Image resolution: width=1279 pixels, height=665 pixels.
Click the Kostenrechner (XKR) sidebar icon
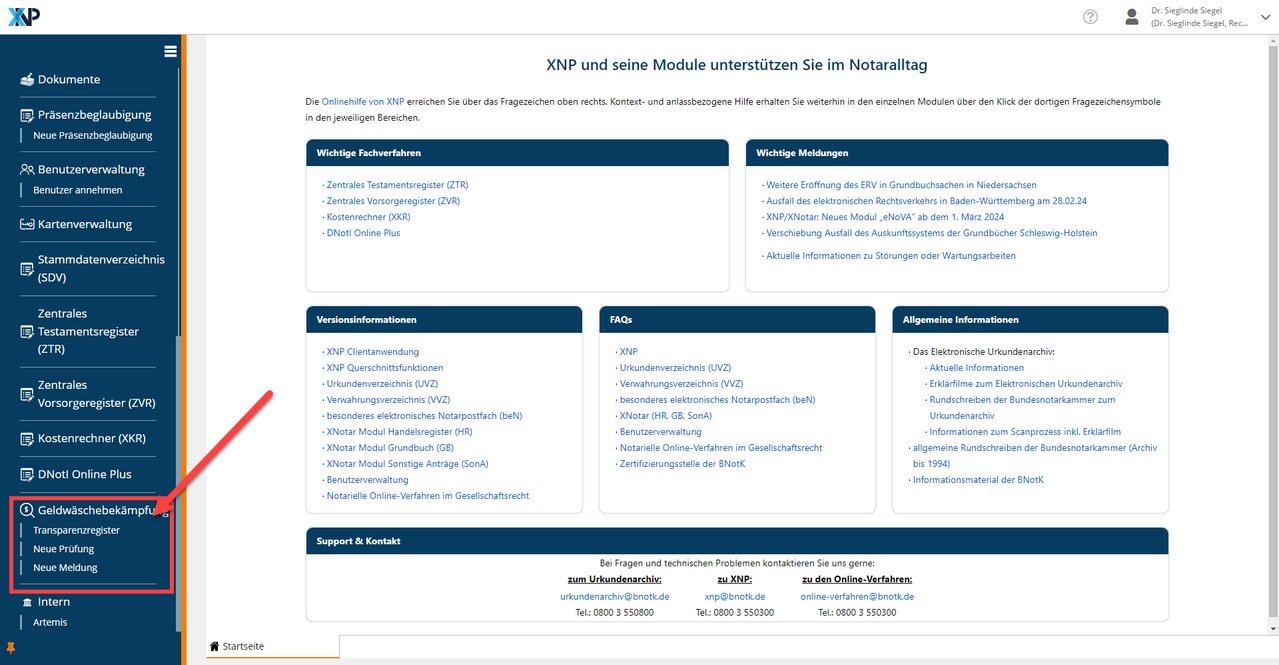(x=28, y=439)
